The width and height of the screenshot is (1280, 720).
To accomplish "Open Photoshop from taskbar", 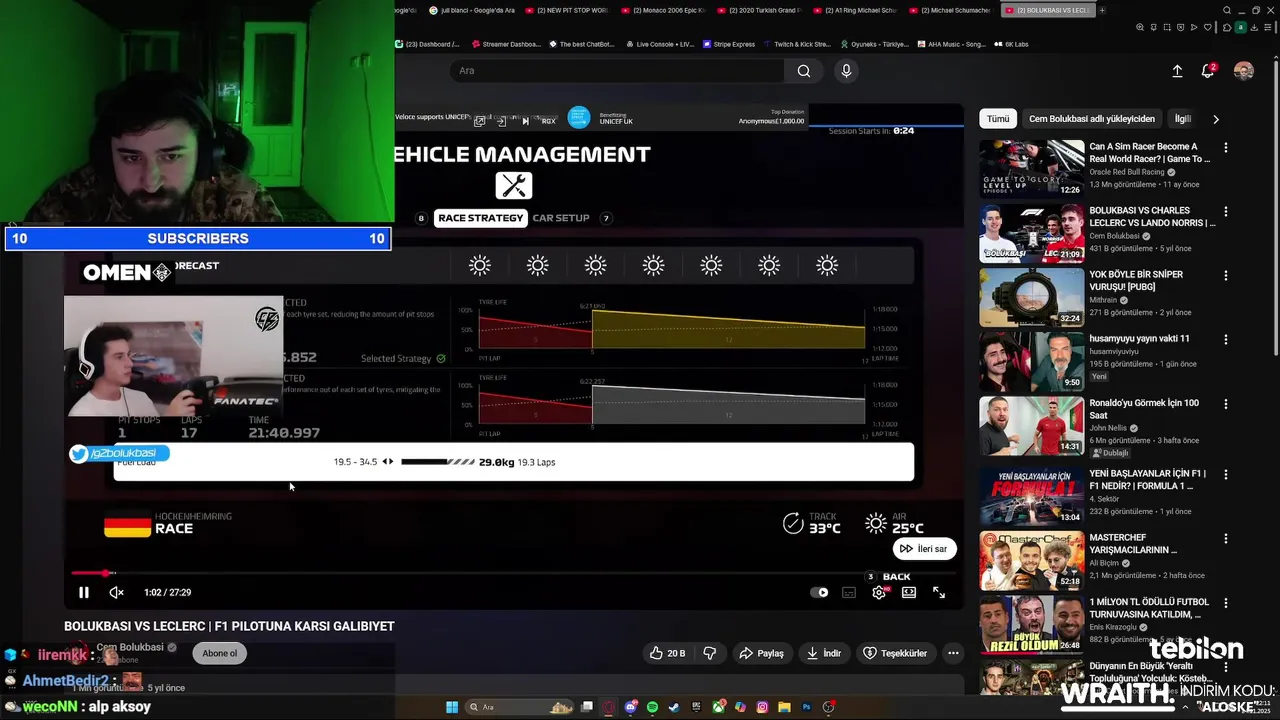I will tap(807, 707).
